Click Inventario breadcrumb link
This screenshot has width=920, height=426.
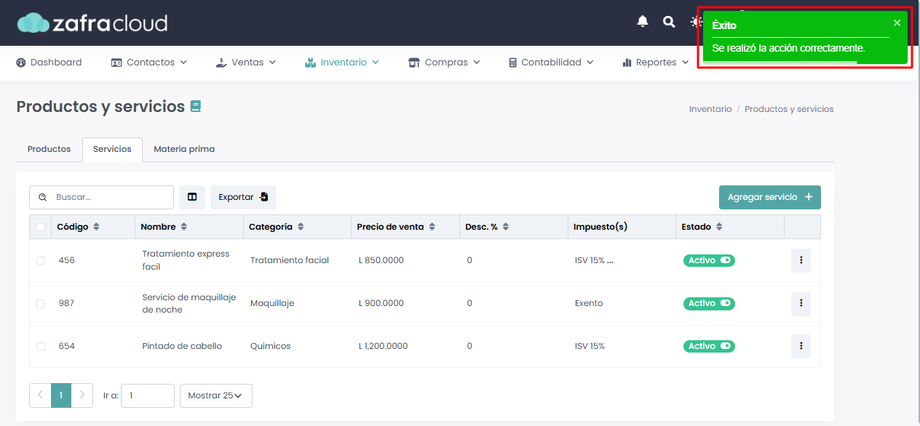coord(710,109)
